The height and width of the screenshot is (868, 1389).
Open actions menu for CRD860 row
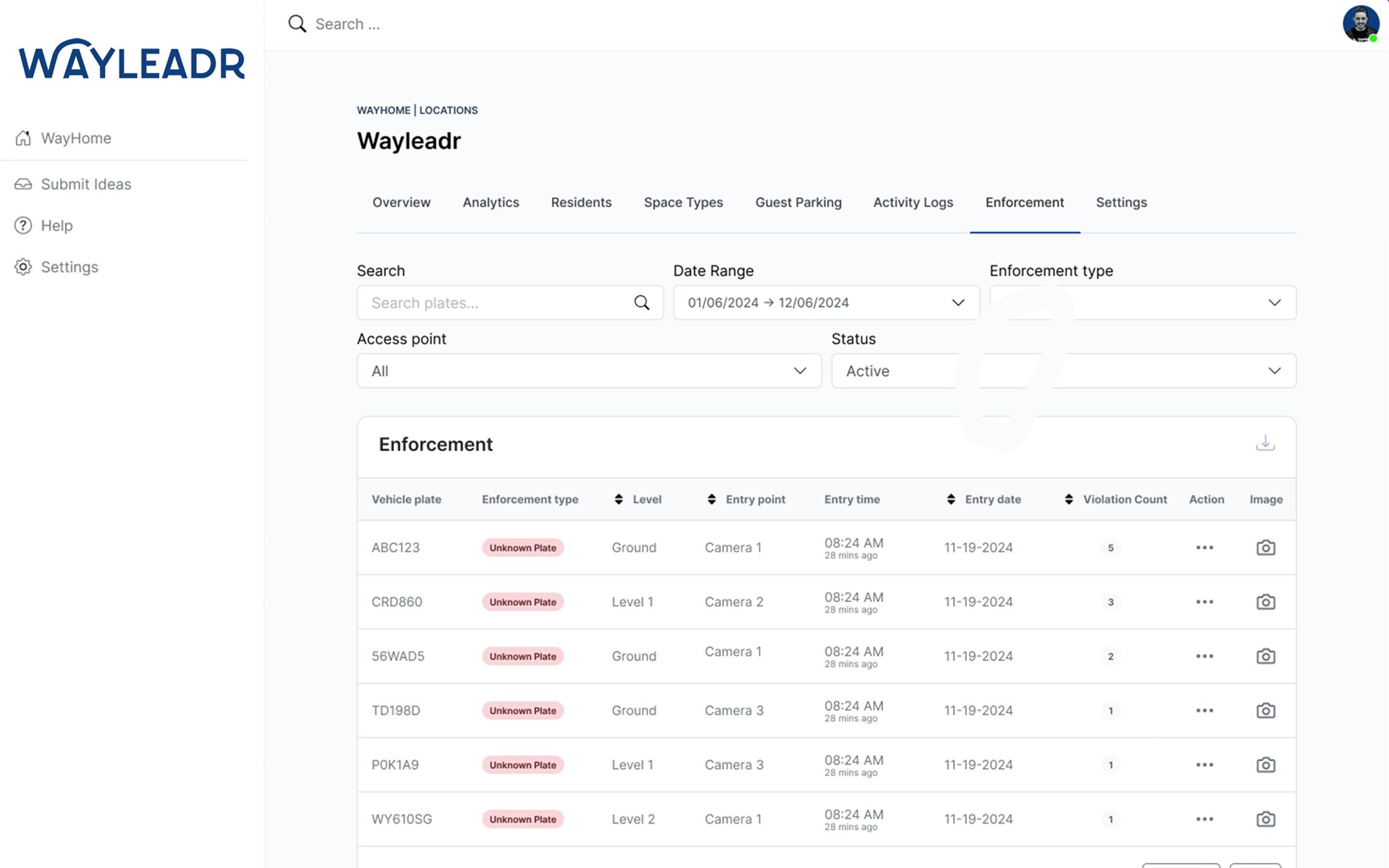(x=1204, y=602)
